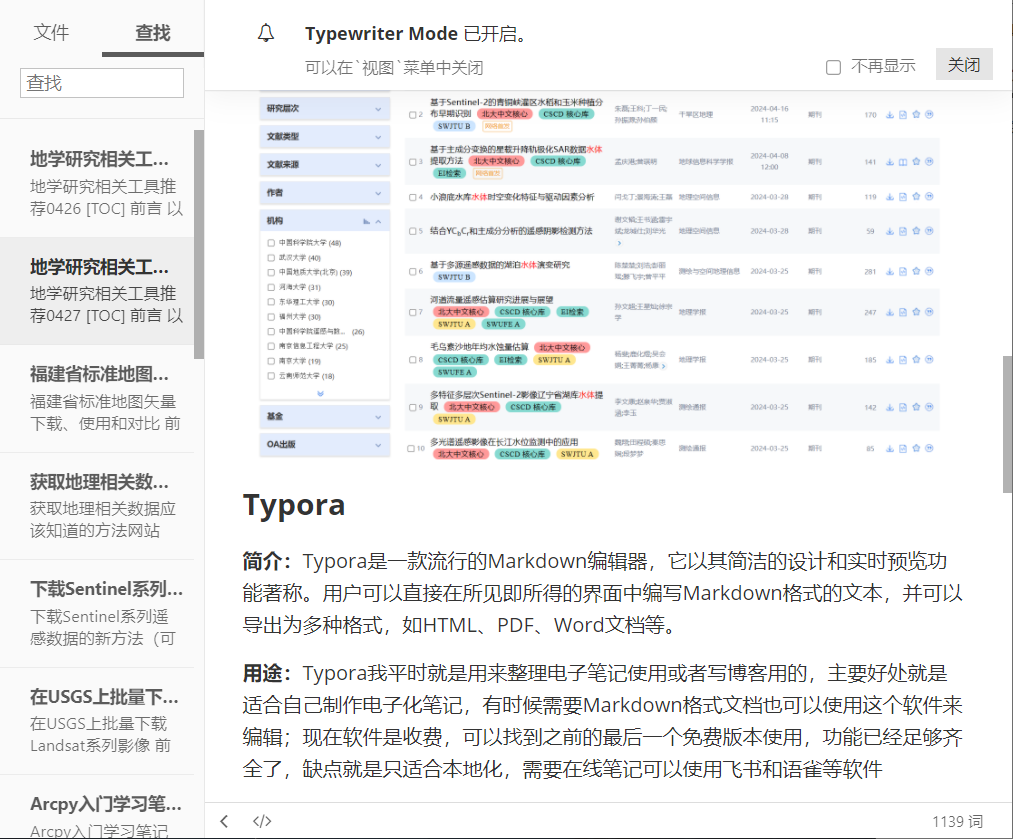The width and height of the screenshot is (1013, 839).
Task: Check the 南京大学 (19) checkbox
Action: pyautogui.click(x=271, y=360)
